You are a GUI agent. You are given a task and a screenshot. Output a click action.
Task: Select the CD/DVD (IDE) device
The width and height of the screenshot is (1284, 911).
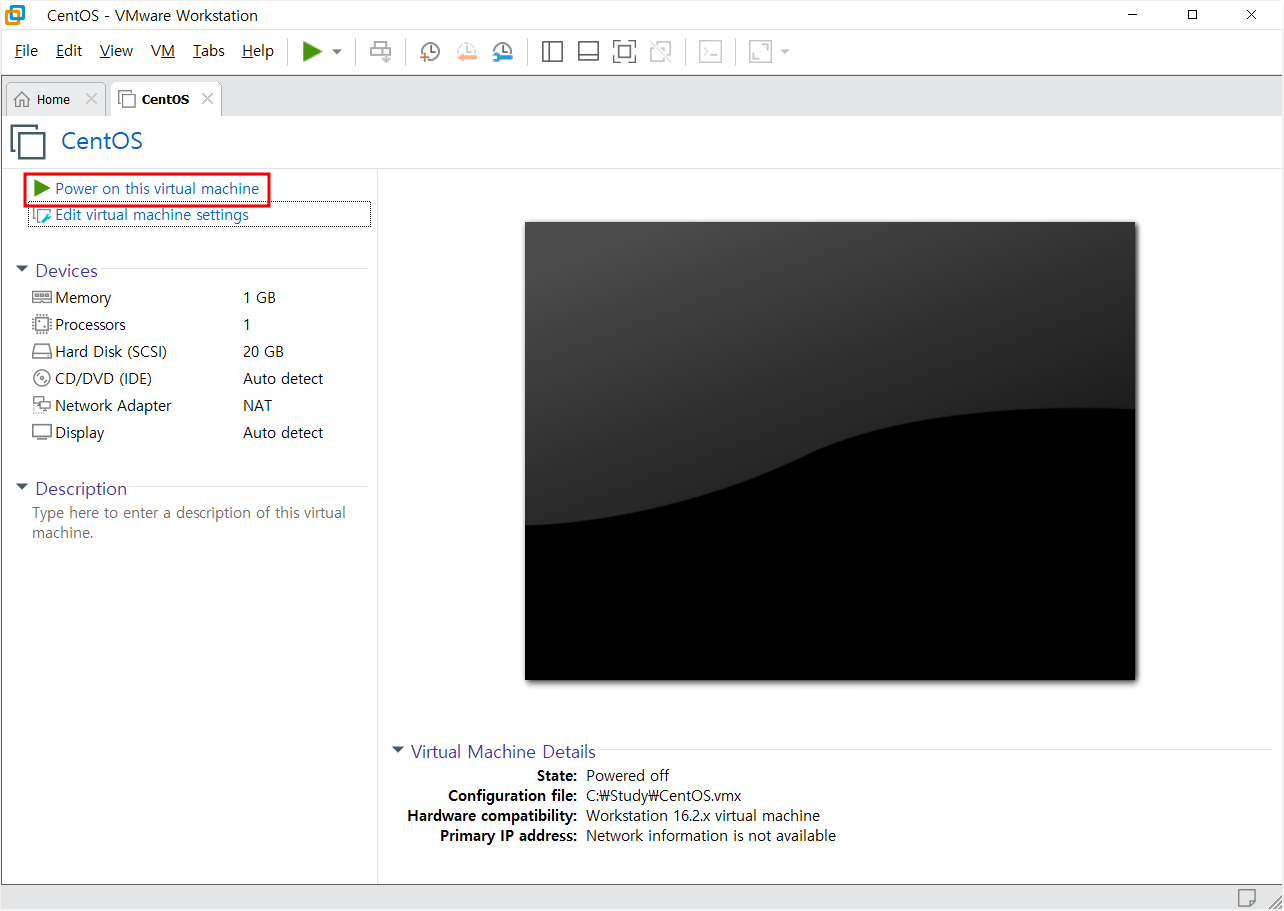tap(199, 379)
